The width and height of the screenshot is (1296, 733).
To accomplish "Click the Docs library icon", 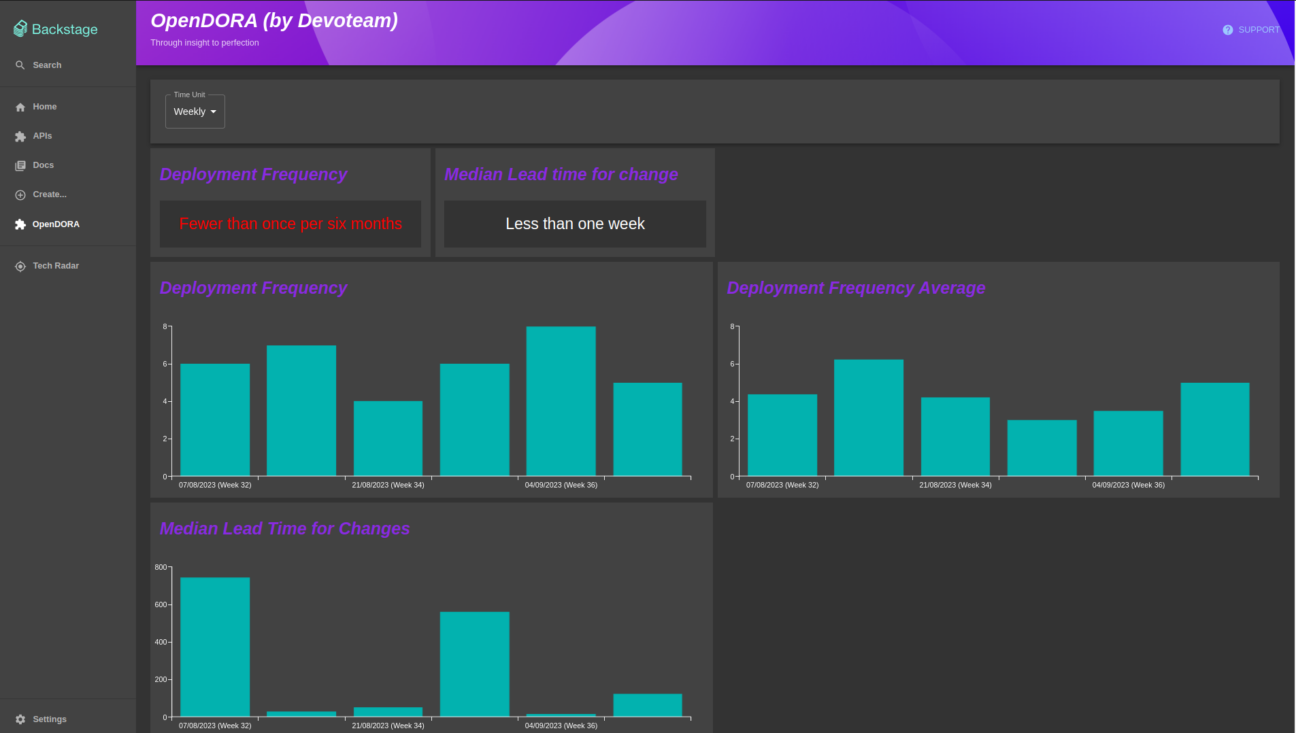I will tap(20, 165).
